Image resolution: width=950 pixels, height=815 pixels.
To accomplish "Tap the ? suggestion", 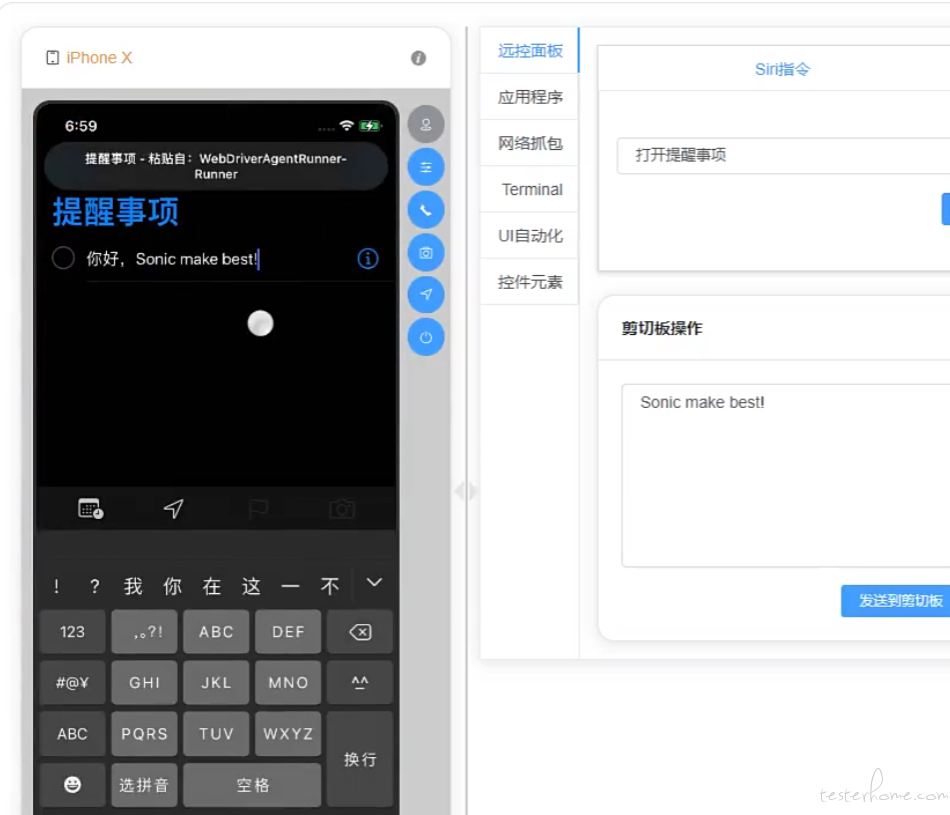I will (x=95, y=586).
